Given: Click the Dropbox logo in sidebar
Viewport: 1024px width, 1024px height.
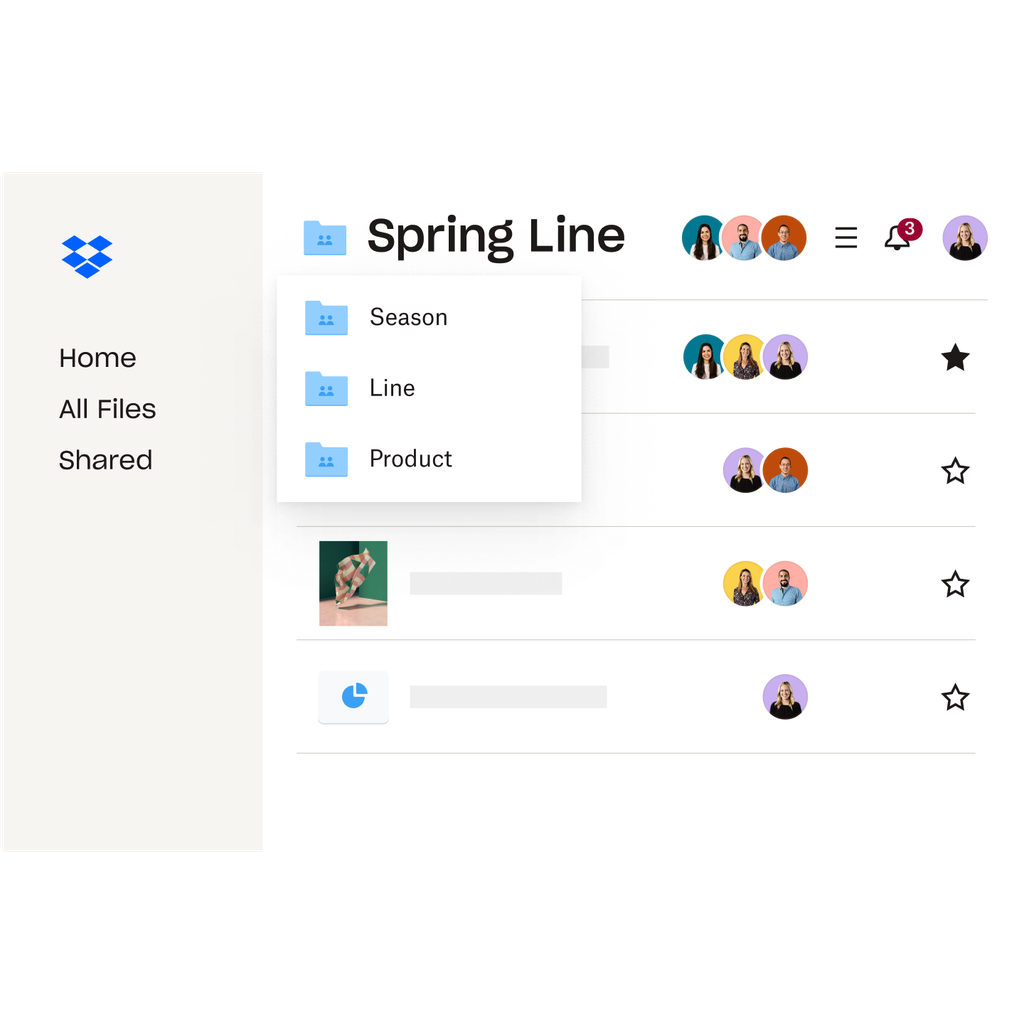Looking at the screenshot, I should 87,257.
